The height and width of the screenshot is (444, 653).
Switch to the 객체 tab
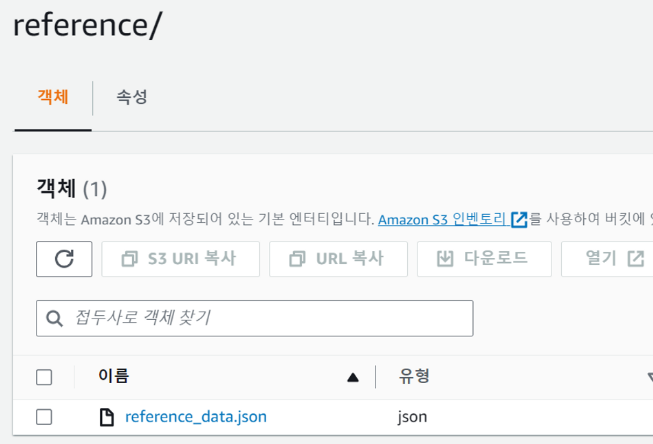tap(53, 97)
